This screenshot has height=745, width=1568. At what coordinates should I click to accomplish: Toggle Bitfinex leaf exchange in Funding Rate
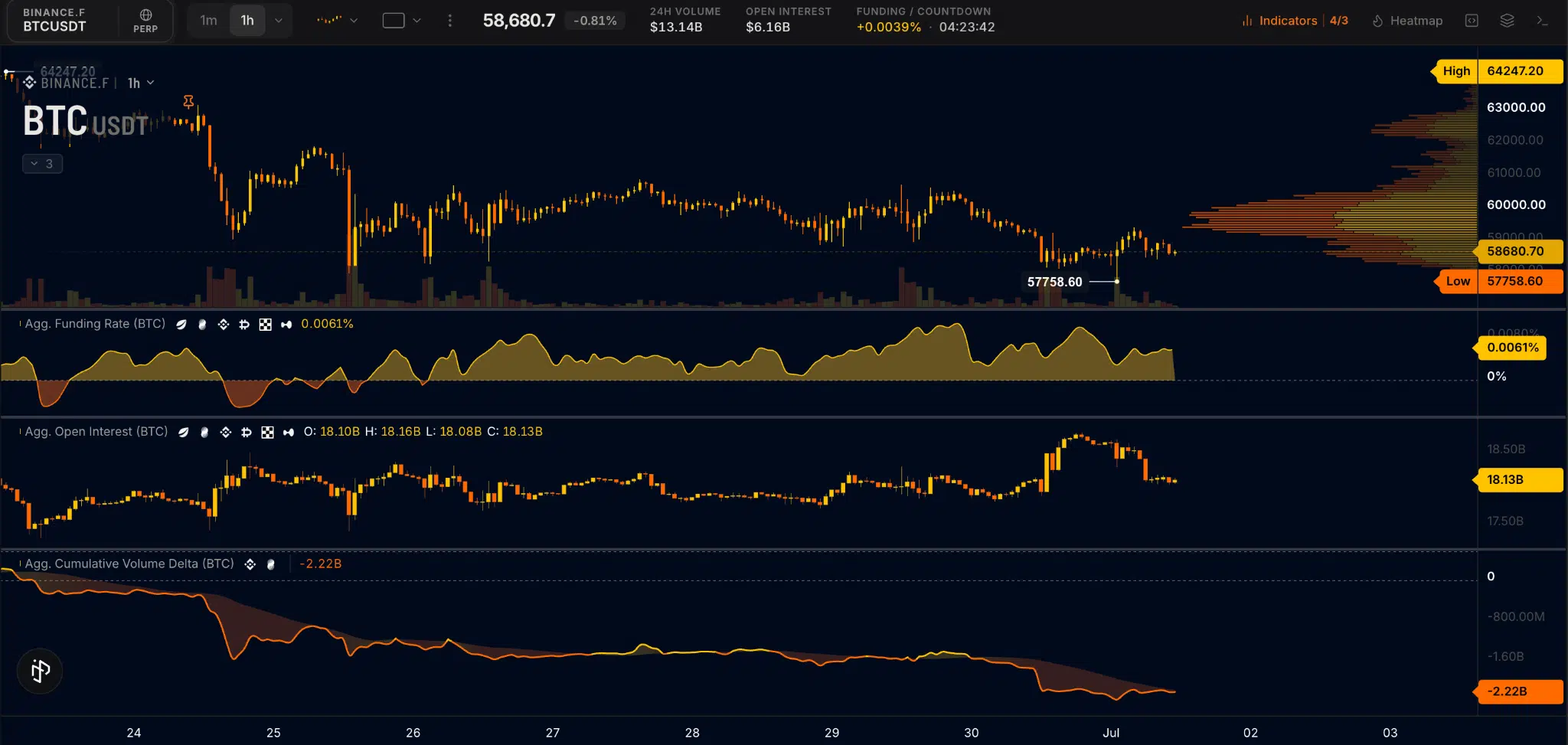tap(181, 325)
